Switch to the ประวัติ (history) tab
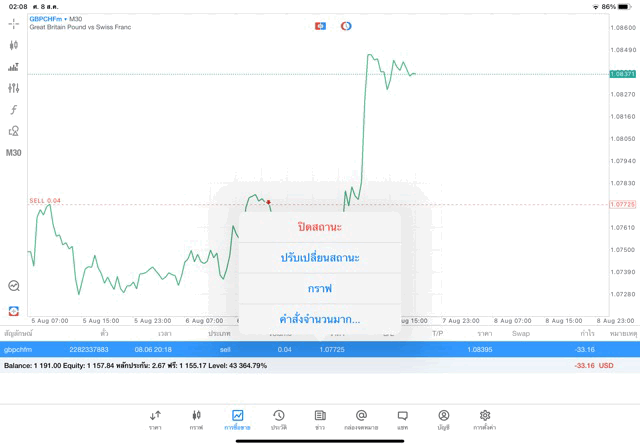This screenshot has height=447, width=640. pyautogui.click(x=278, y=418)
